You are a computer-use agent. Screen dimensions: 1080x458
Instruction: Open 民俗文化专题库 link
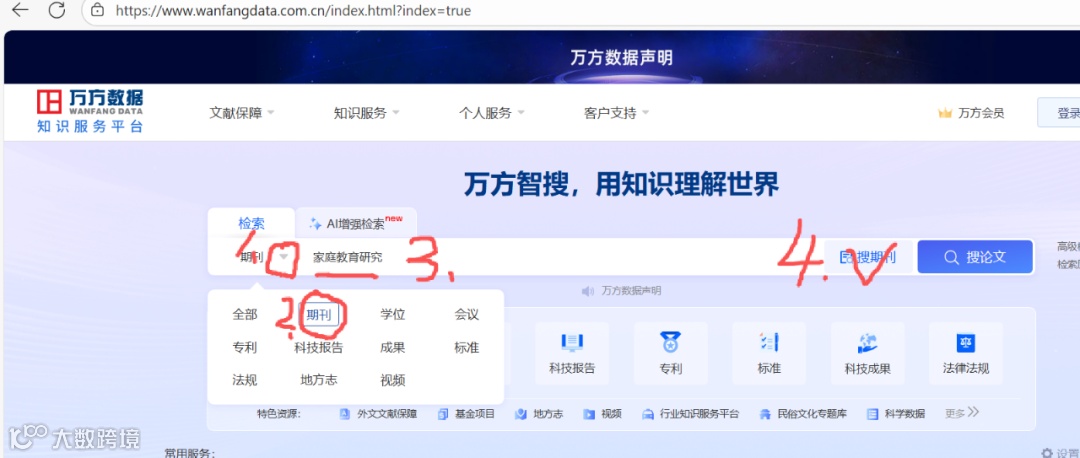802,414
